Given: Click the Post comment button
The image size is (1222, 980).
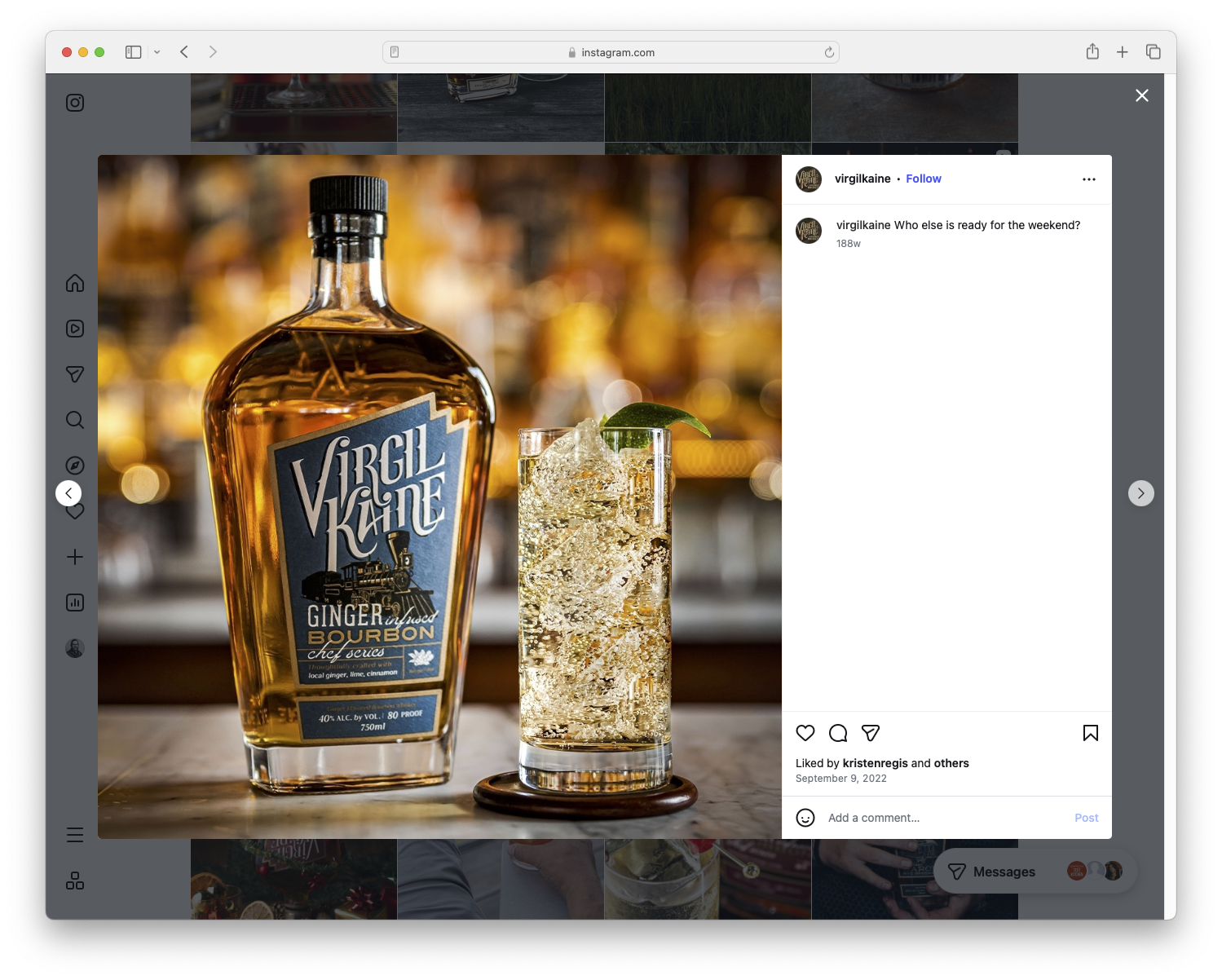Looking at the screenshot, I should pyautogui.click(x=1087, y=818).
